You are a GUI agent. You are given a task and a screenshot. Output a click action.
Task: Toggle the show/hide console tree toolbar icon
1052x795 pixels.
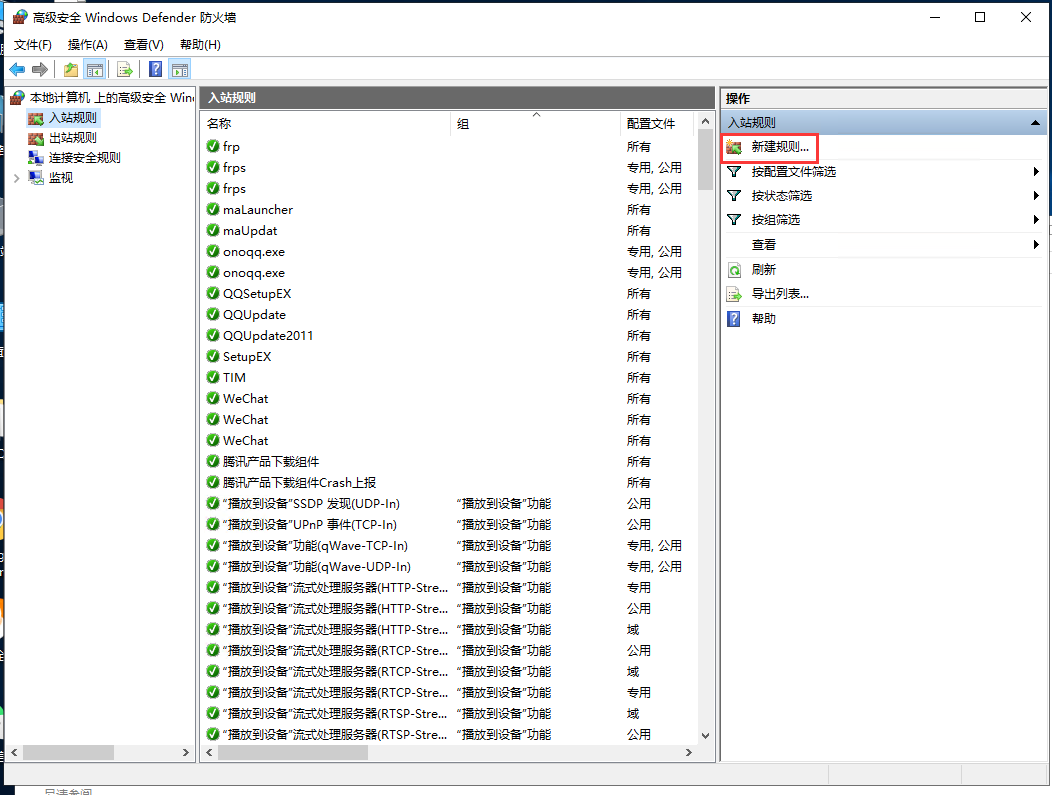pyautogui.click(x=95, y=69)
